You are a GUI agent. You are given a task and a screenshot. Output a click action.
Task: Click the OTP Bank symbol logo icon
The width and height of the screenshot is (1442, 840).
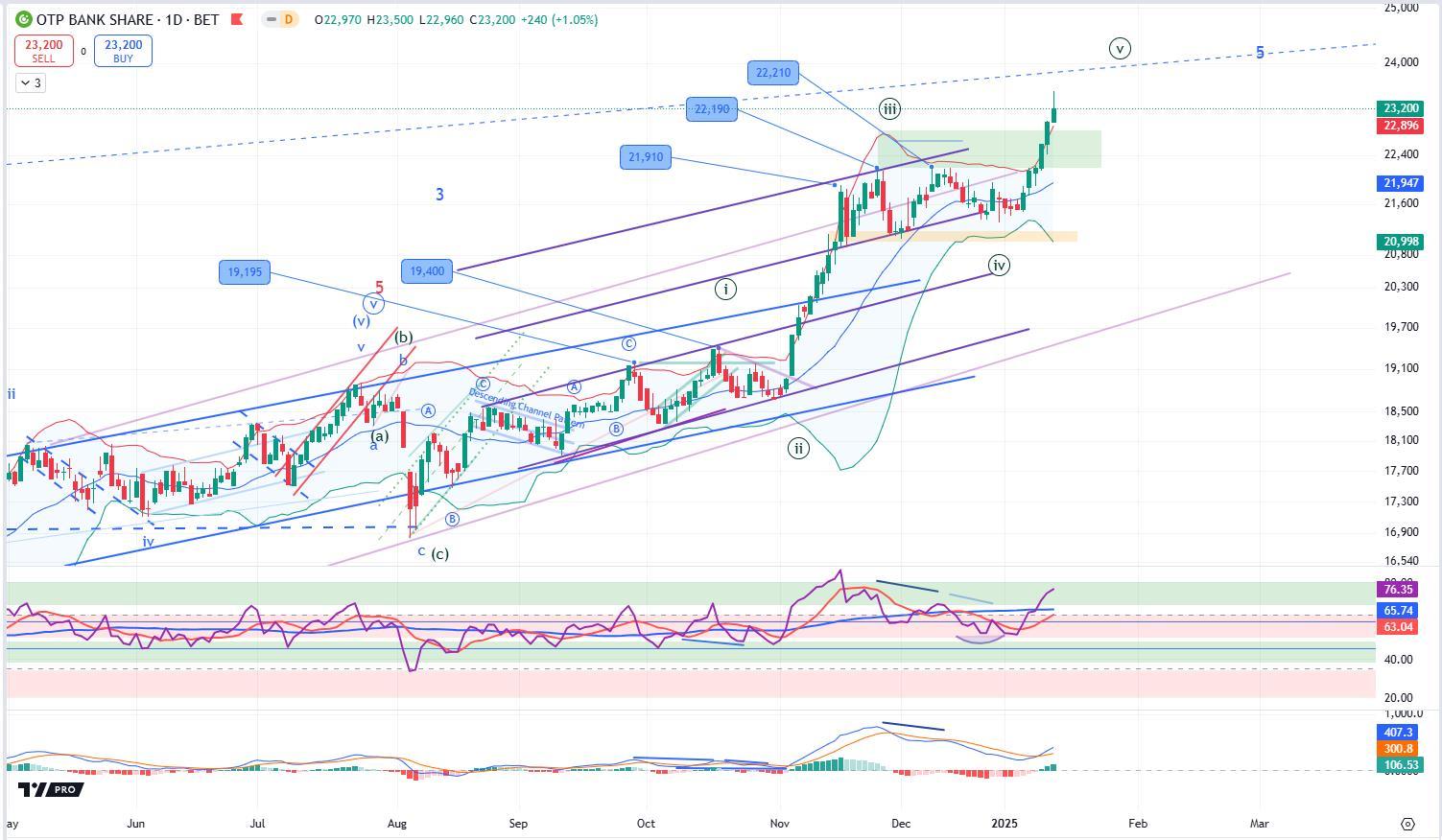23,19
